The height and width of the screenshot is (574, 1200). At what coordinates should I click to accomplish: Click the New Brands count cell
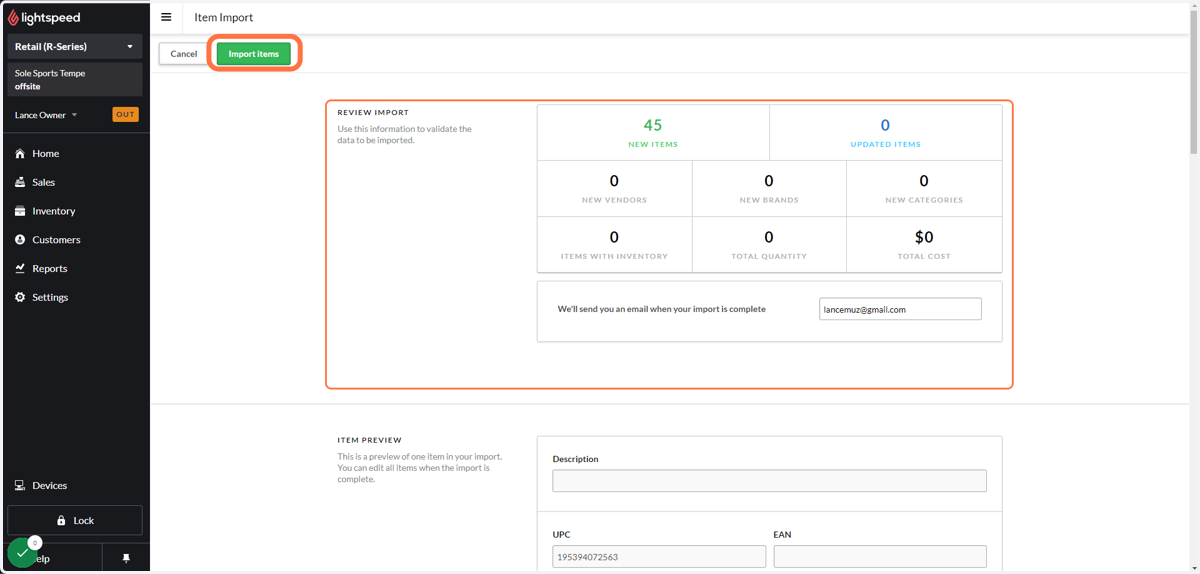click(x=769, y=189)
